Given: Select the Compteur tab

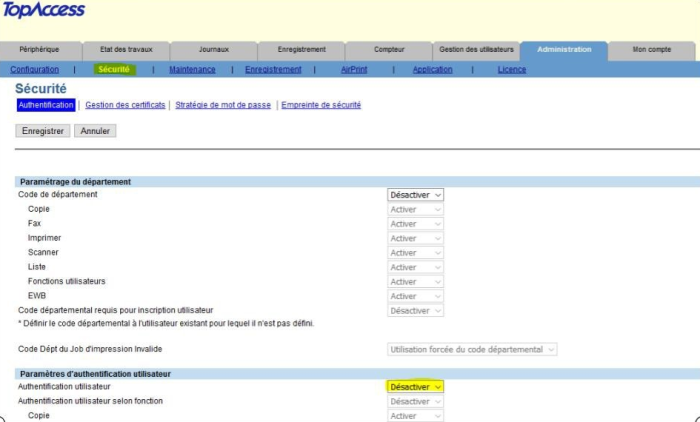Looking at the screenshot, I should (389, 49).
